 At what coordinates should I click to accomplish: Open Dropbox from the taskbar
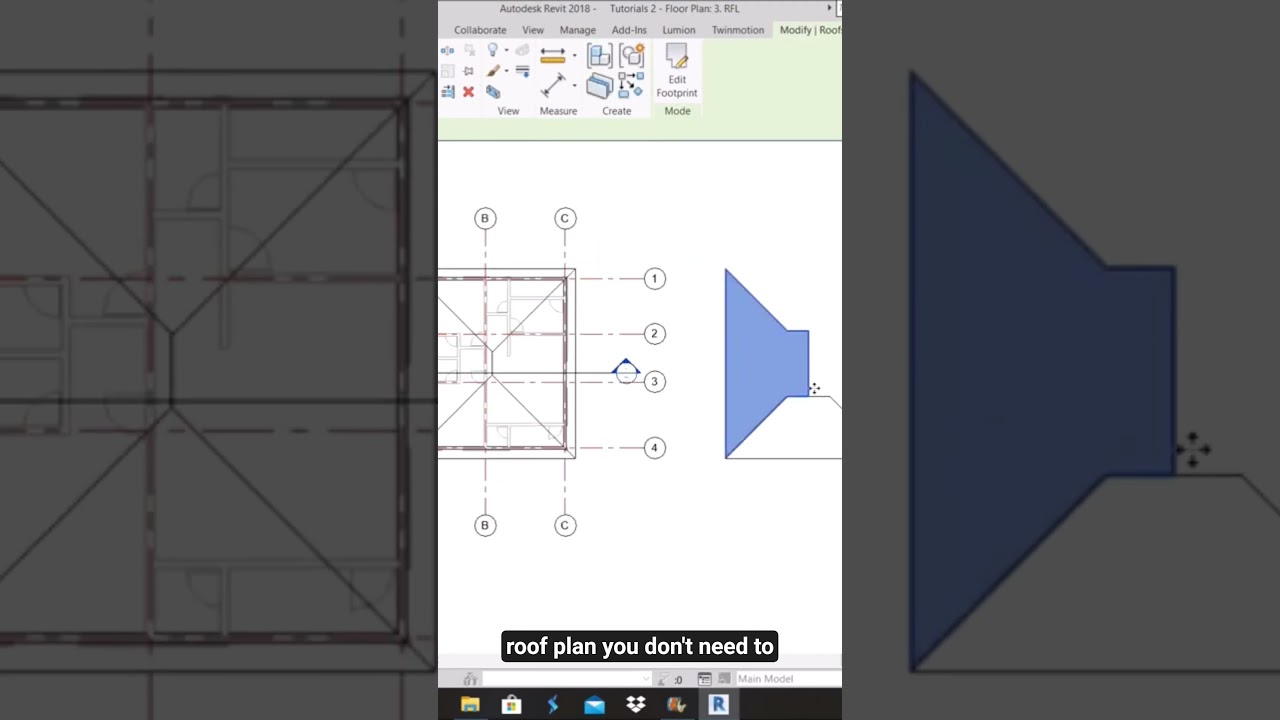(x=636, y=704)
